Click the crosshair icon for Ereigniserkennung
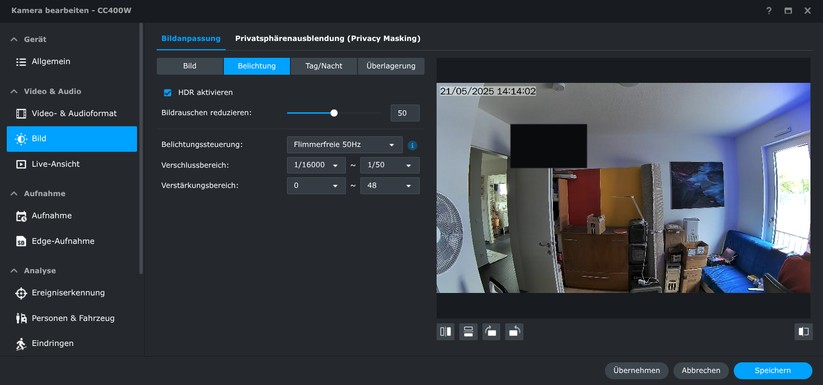This screenshot has height=385, width=823. point(21,293)
